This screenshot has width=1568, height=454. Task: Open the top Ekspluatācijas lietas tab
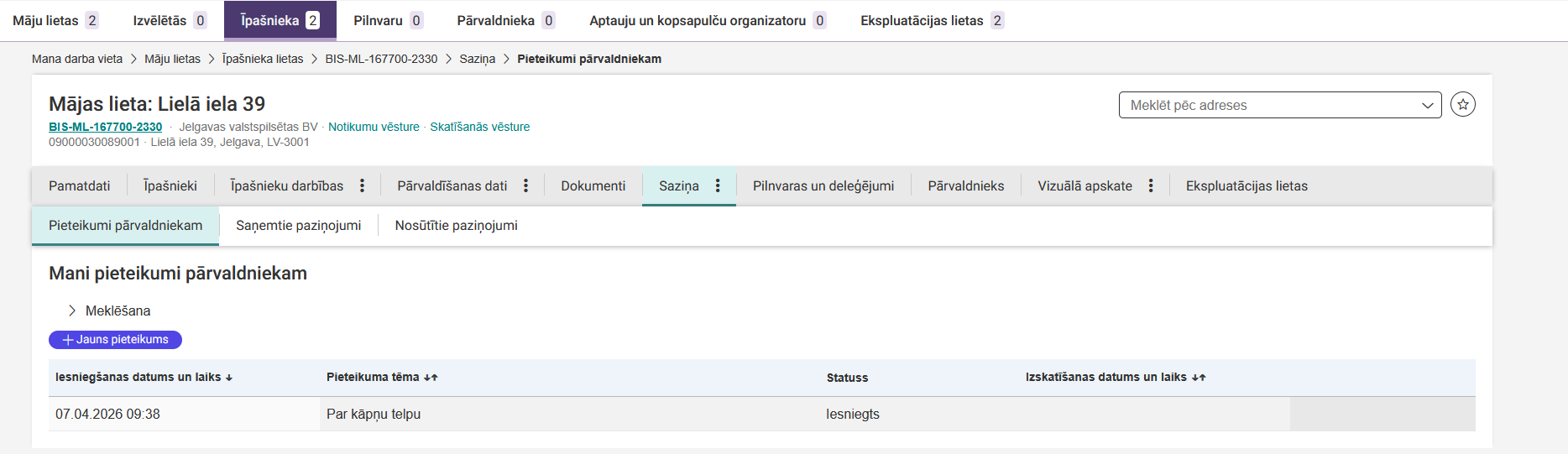click(932, 20)
